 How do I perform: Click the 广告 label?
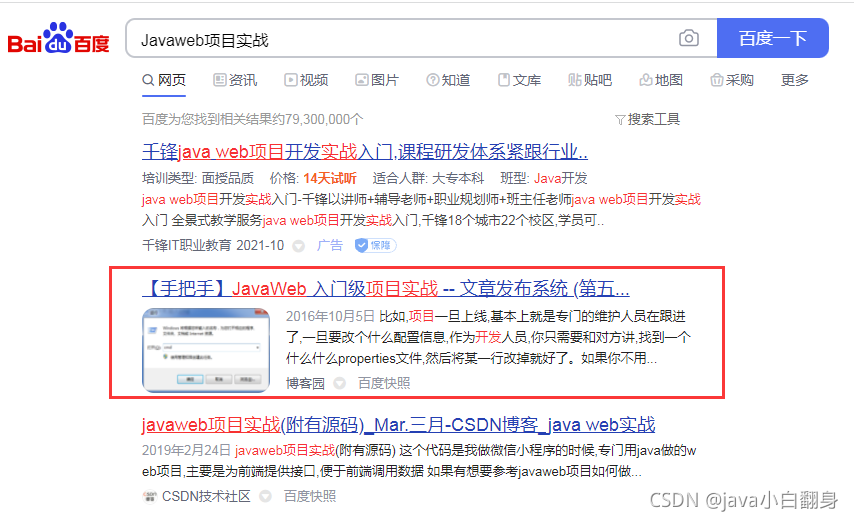click(330, 246)
